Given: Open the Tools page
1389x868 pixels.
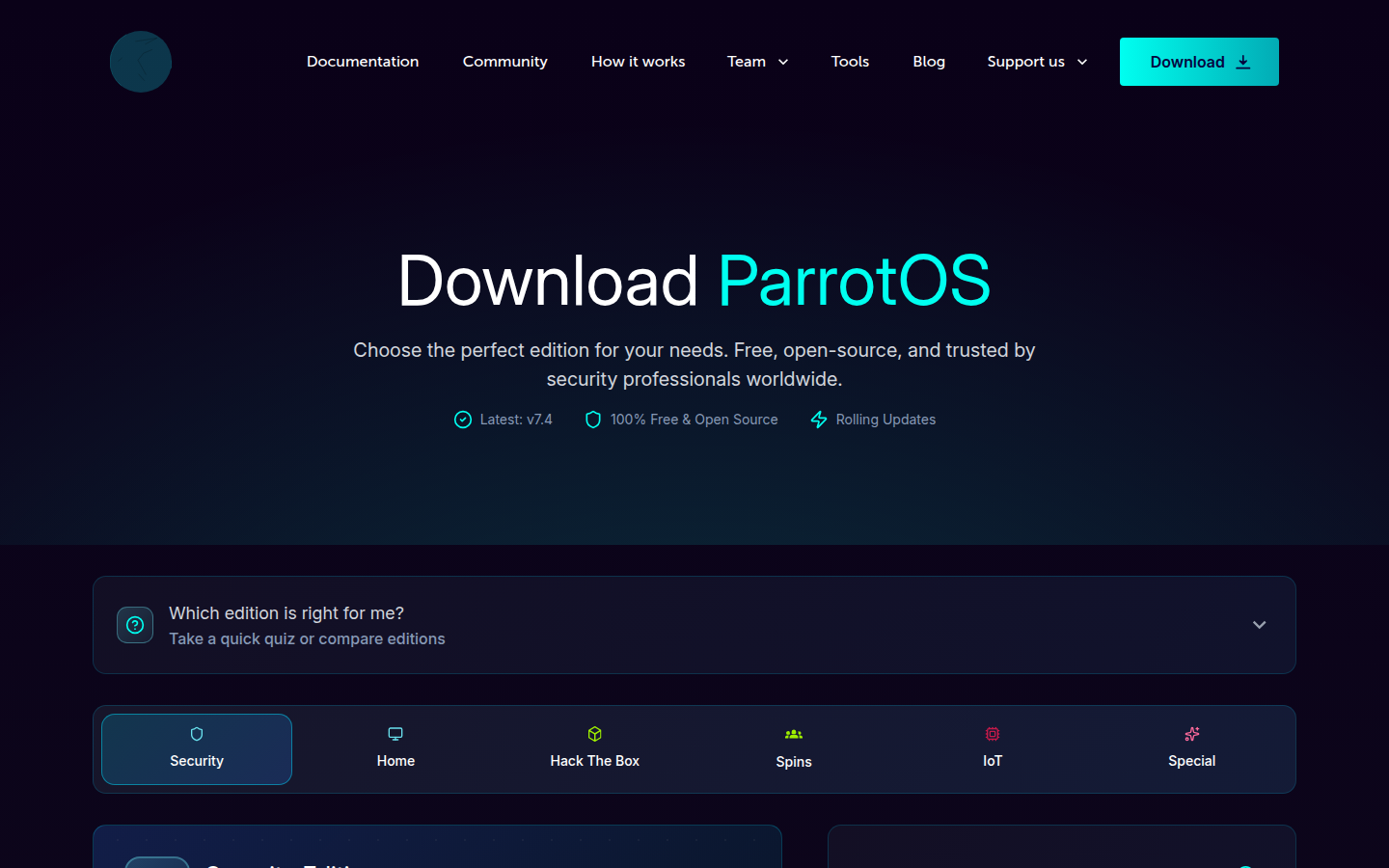Looking at the screenshot, I should 851,62.
